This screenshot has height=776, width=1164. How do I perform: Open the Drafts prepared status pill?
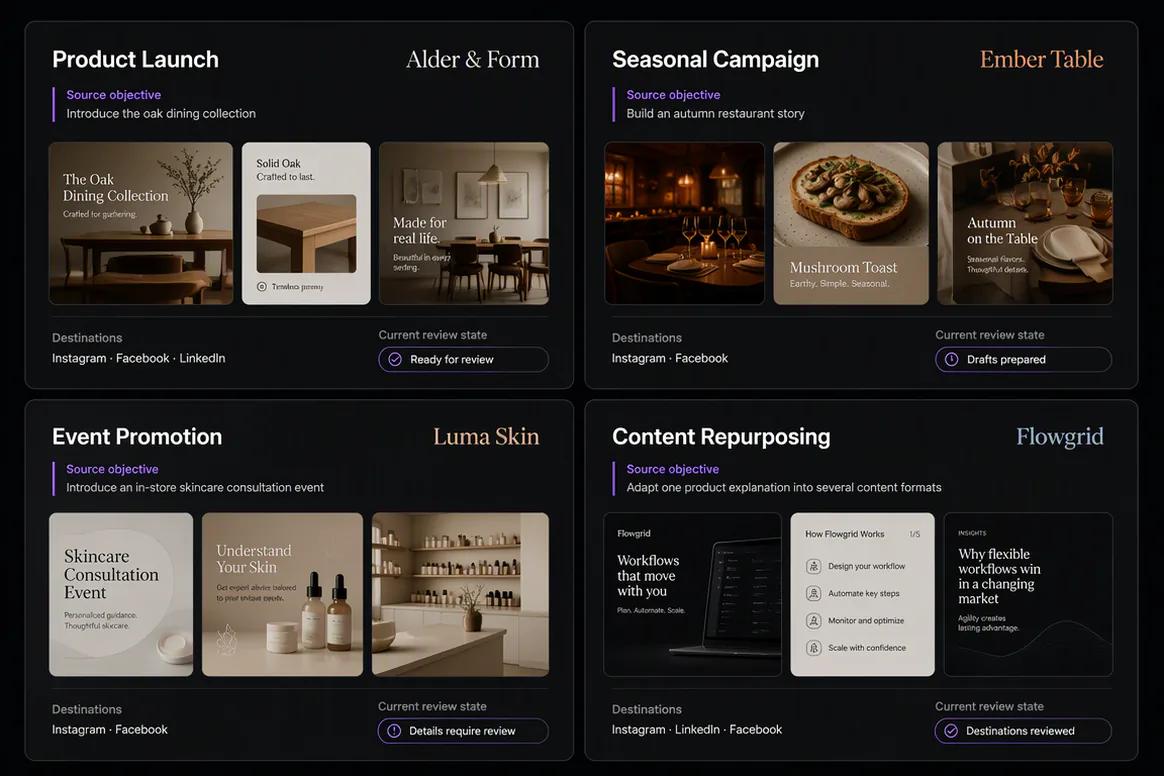[1023, 359]
